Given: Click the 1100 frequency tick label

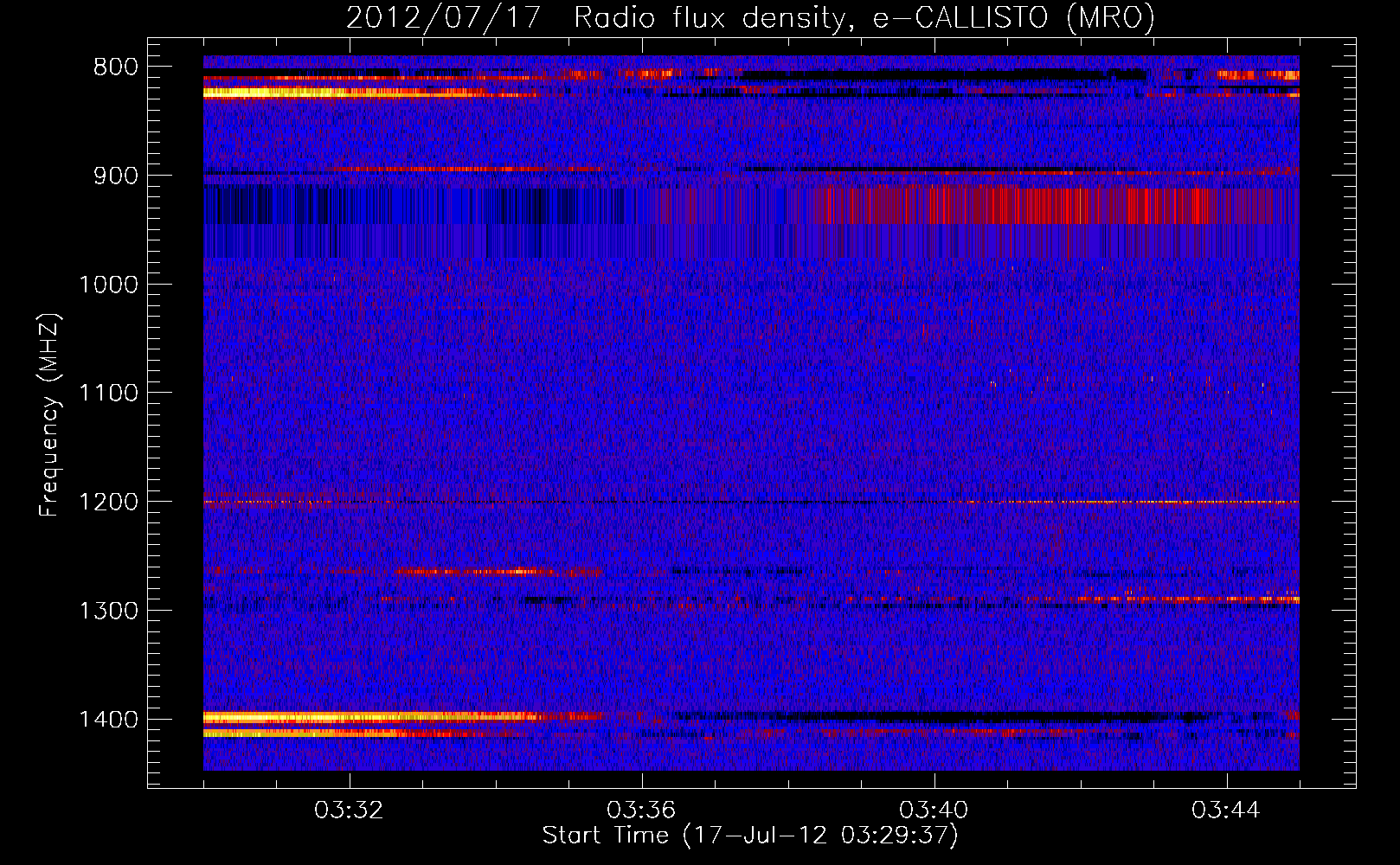Looking at the screenshot, I should tap(109, 394).
